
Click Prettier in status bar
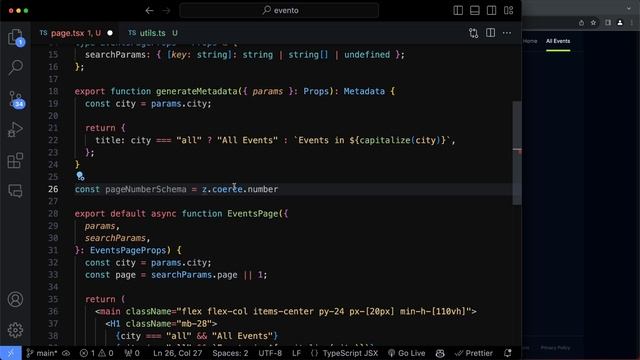(474, 353)
